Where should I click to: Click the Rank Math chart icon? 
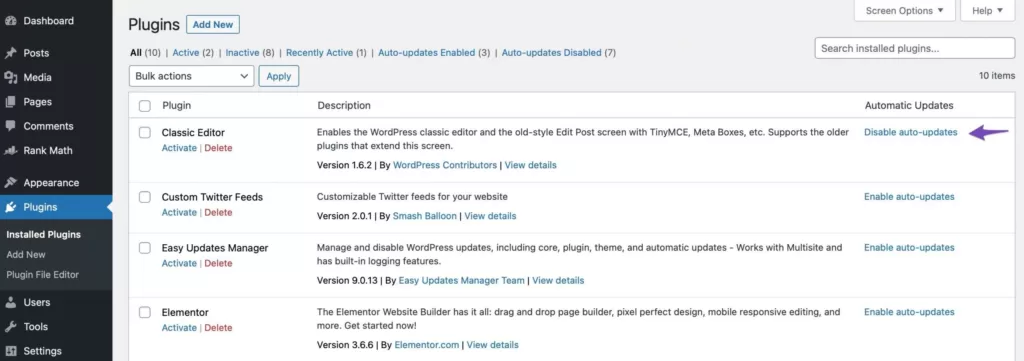[x=10, y=150]
